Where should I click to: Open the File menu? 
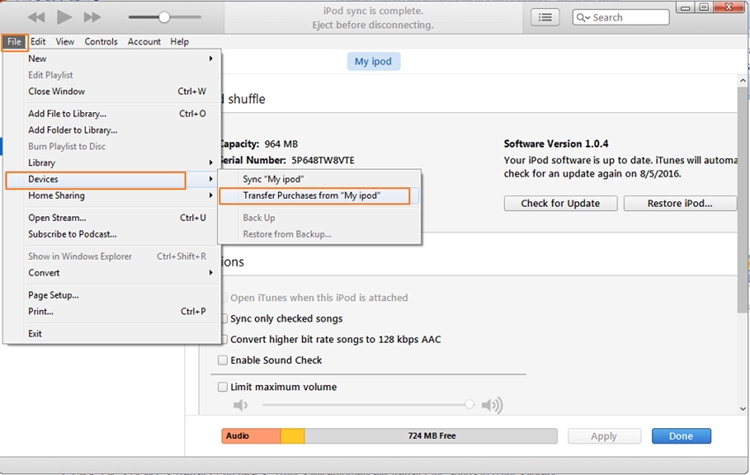coord(14,42)
